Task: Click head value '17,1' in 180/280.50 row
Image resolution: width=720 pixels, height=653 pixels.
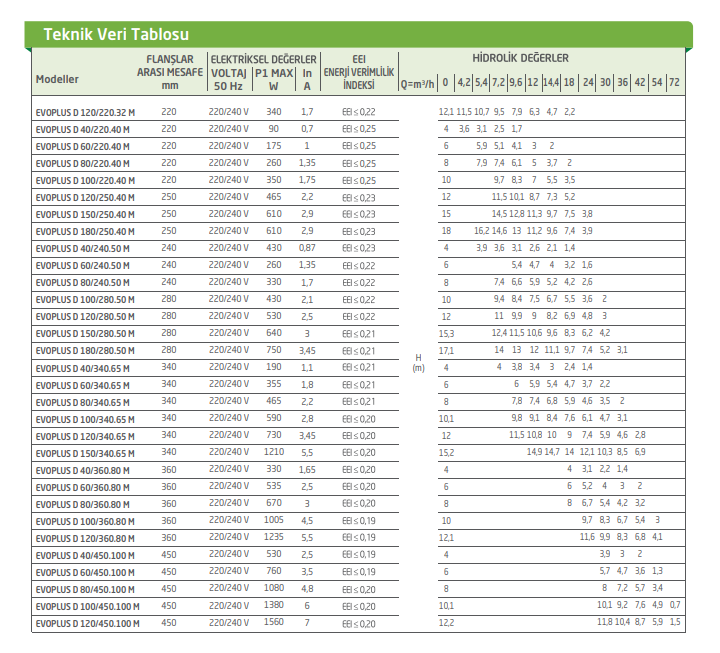Action: (446, 350)
